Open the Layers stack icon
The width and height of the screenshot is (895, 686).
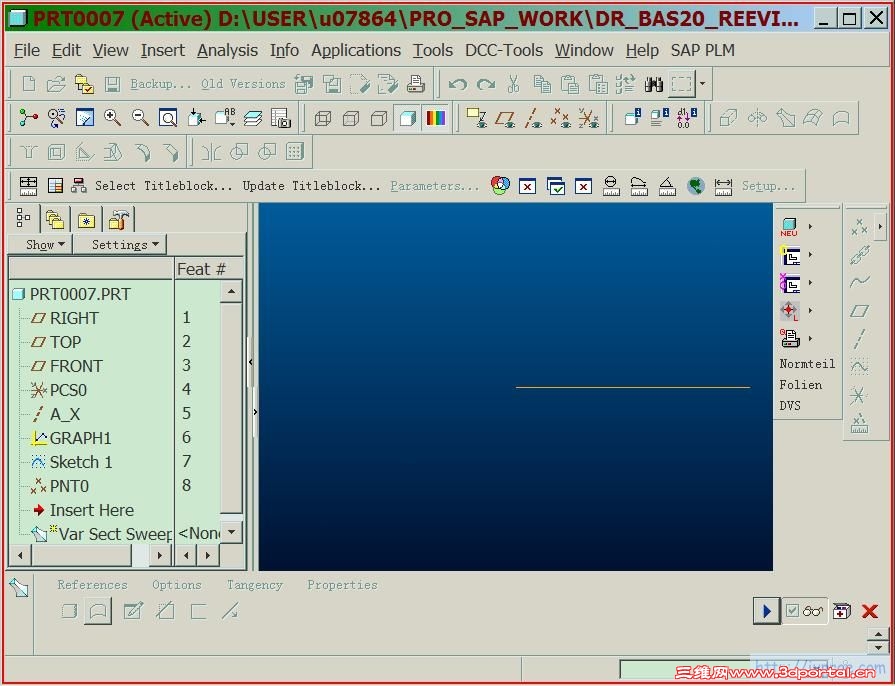252,118
